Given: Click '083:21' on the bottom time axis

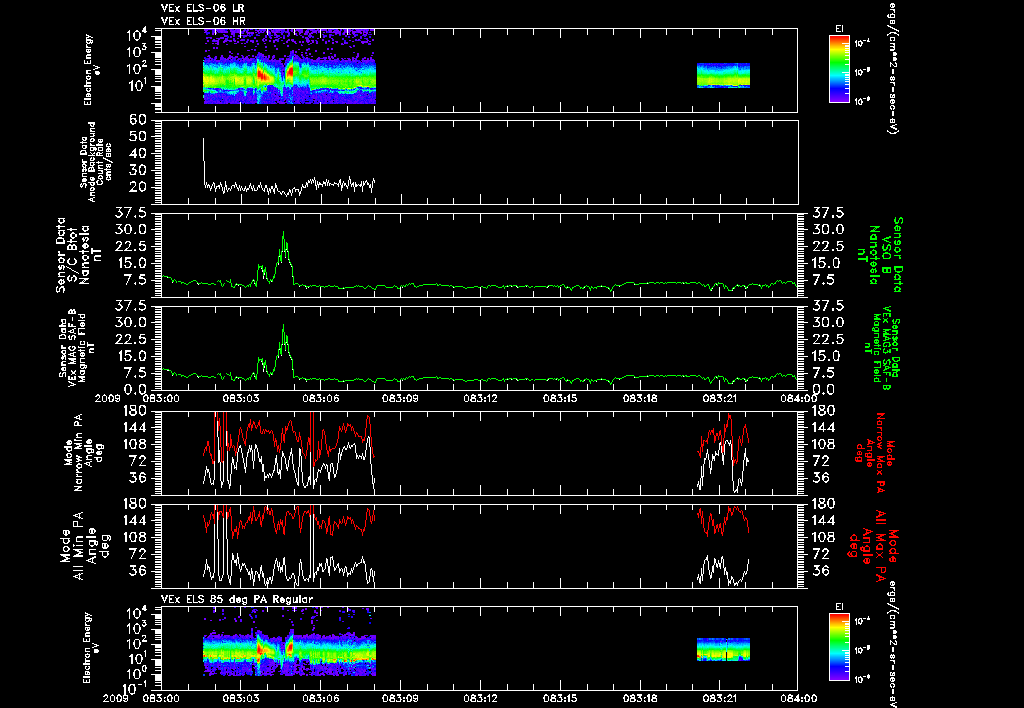Looking at the screenshot, I should (720, 698).
